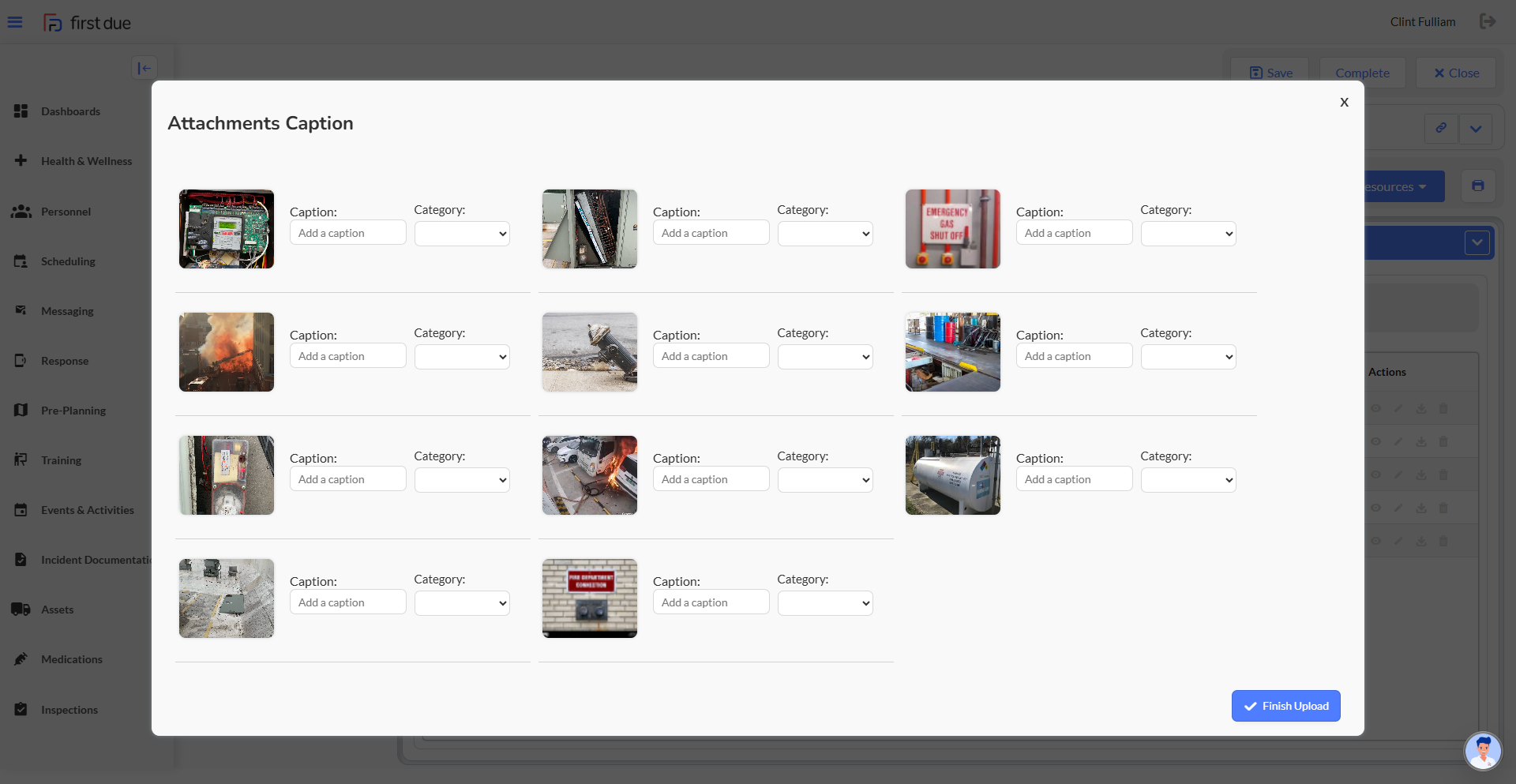This screenshot has height=784, width=1516.
Task: Open category dropdown for building fire photo
Action: click(x=462, y=357)
